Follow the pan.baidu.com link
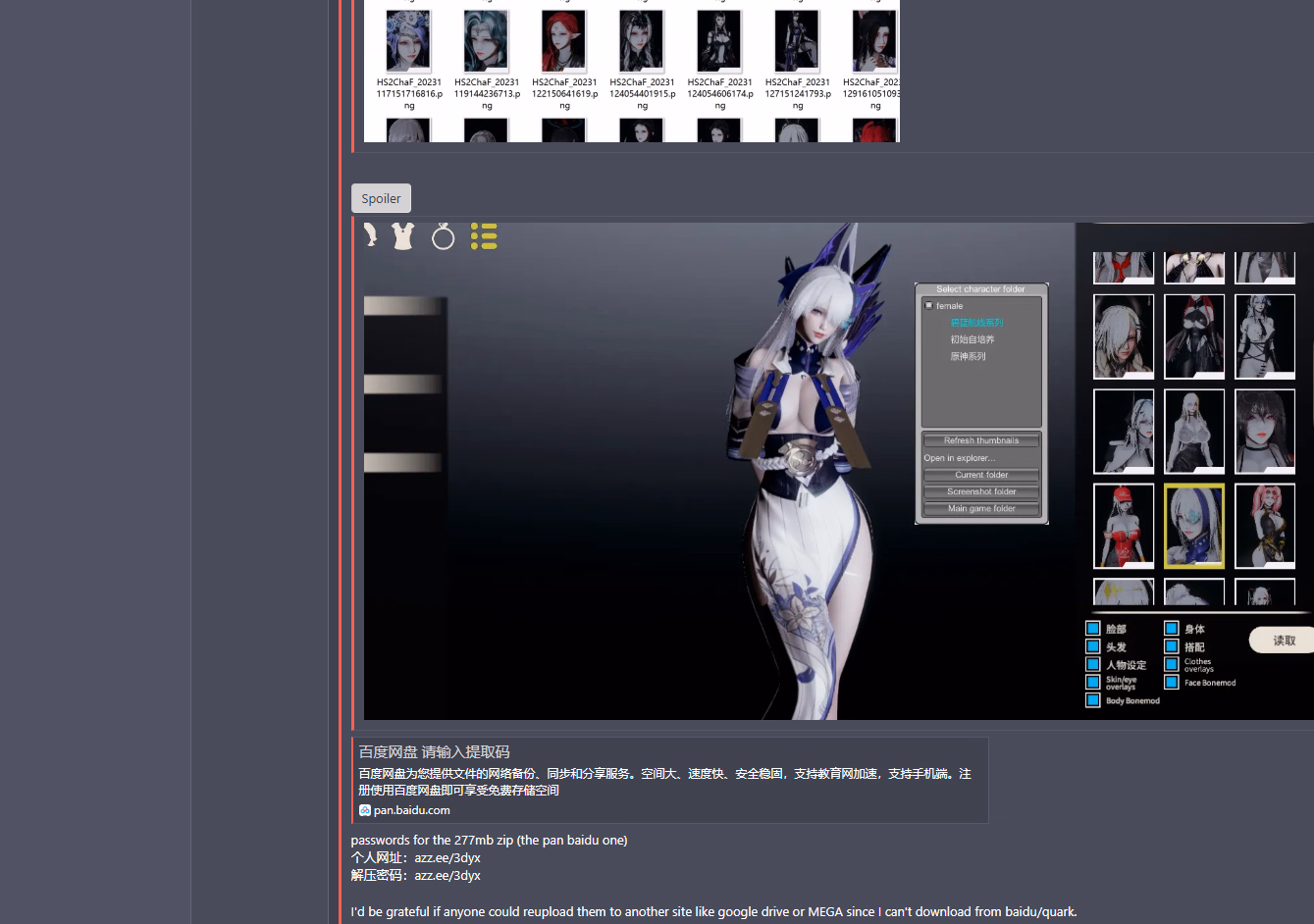Viewport: 1314px width, 924px height. (411, 810)
